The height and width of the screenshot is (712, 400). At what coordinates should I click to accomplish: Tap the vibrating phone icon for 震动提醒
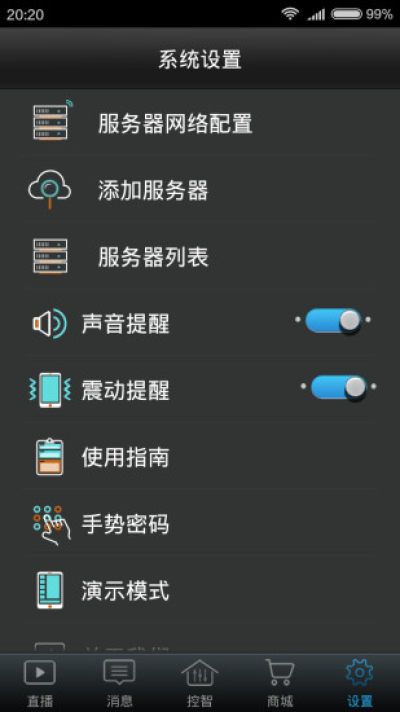[50, 390]
